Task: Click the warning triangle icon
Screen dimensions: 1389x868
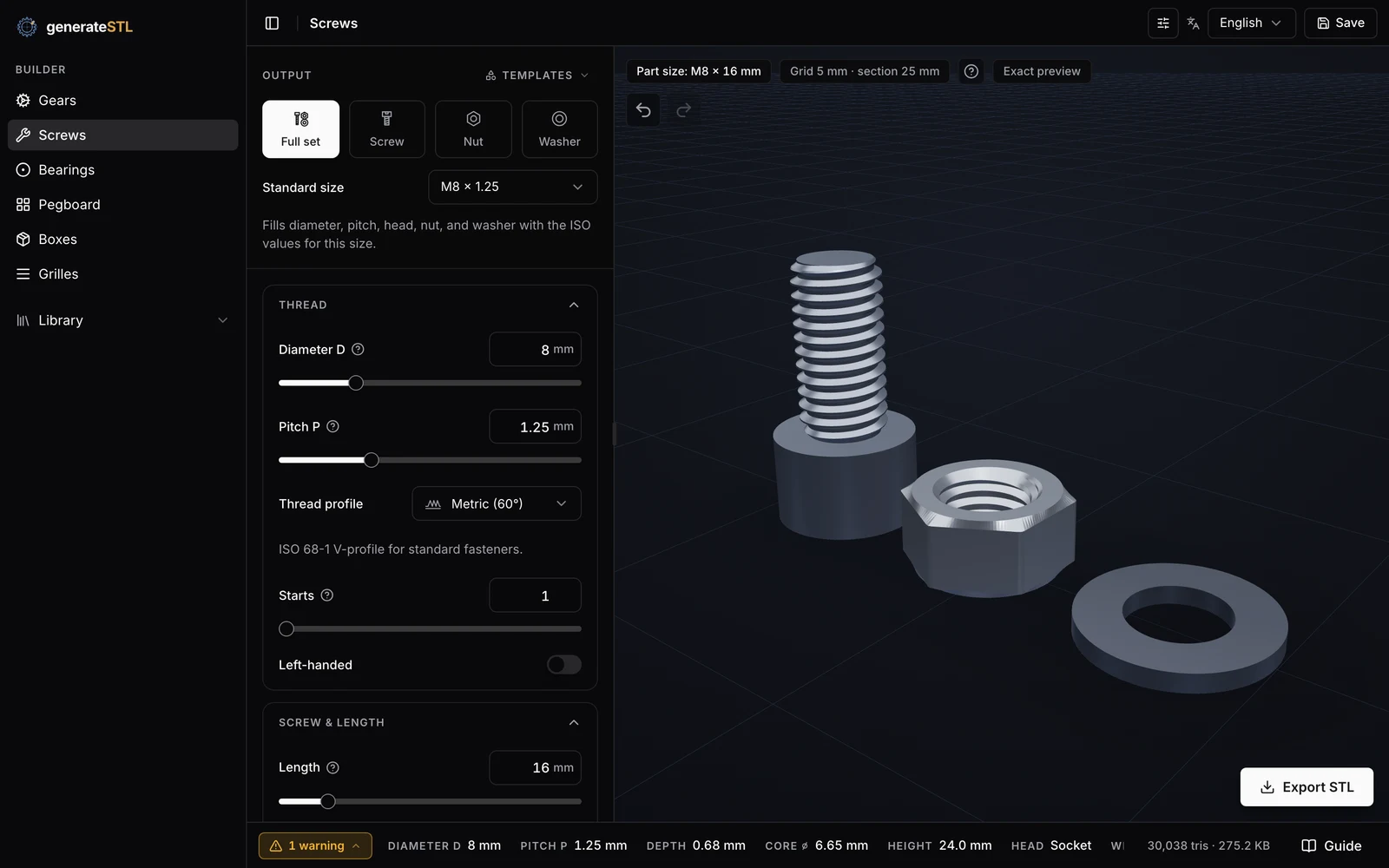Action: [276, 845]
